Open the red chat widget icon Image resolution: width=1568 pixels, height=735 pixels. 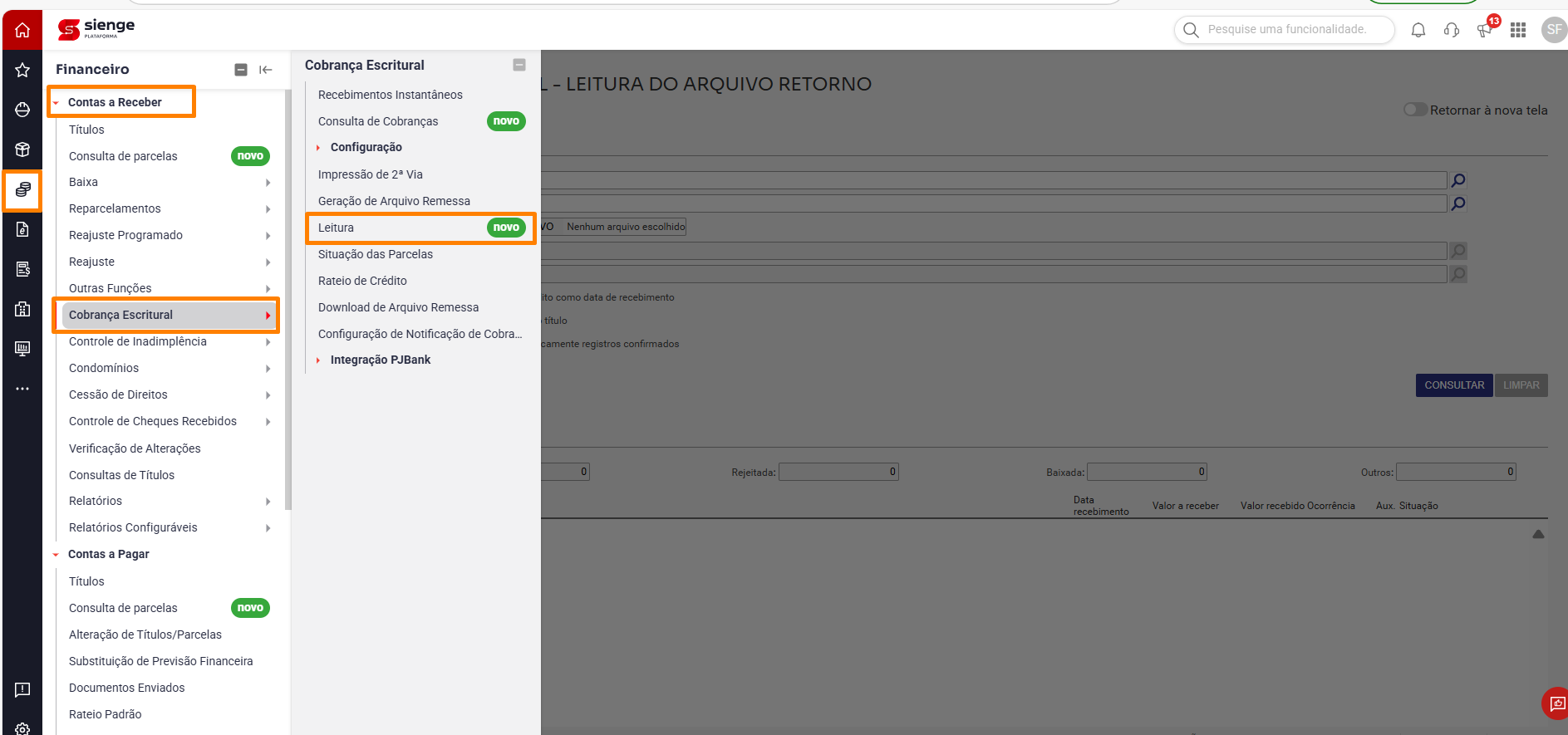[1556, 703]
